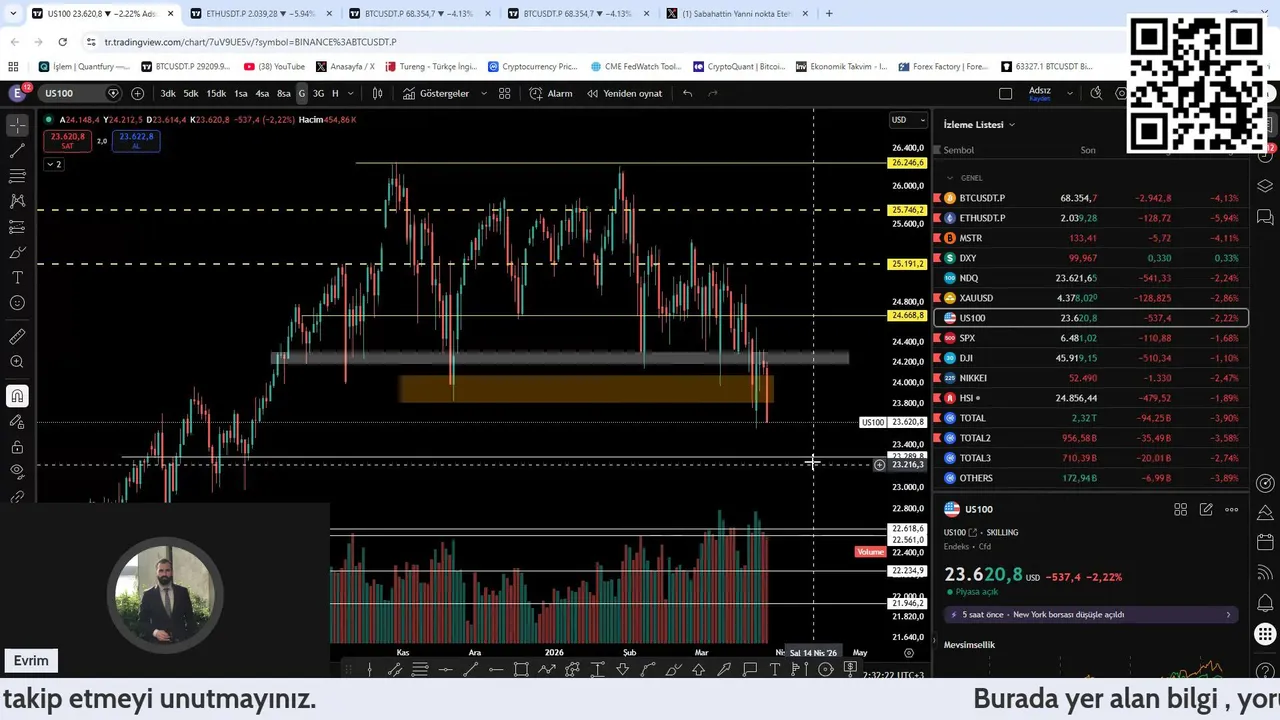Click the blue AL buy button

[136, 140]
